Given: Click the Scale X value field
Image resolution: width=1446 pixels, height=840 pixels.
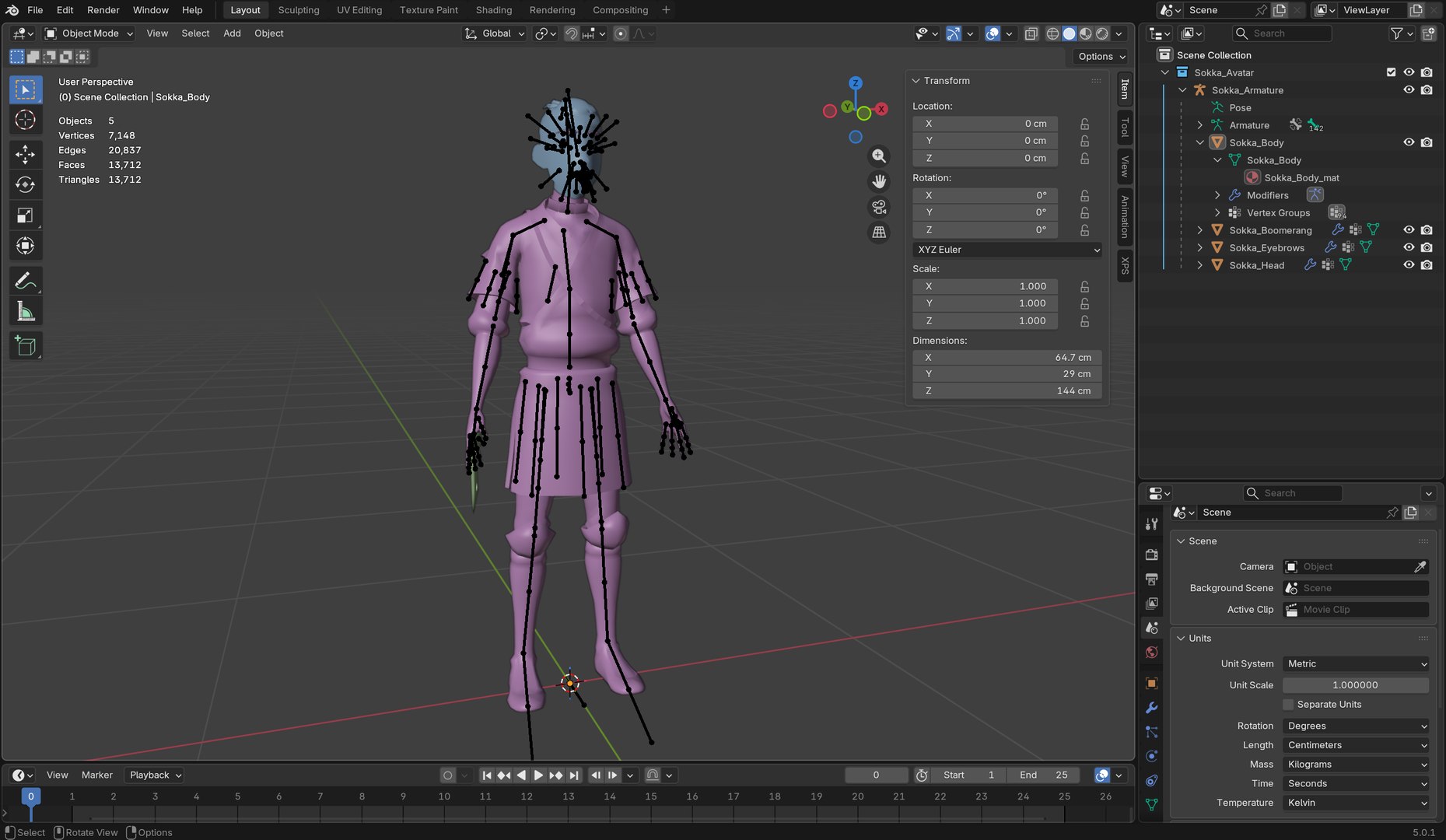Looking at the screenshot, I should point(986,286).
